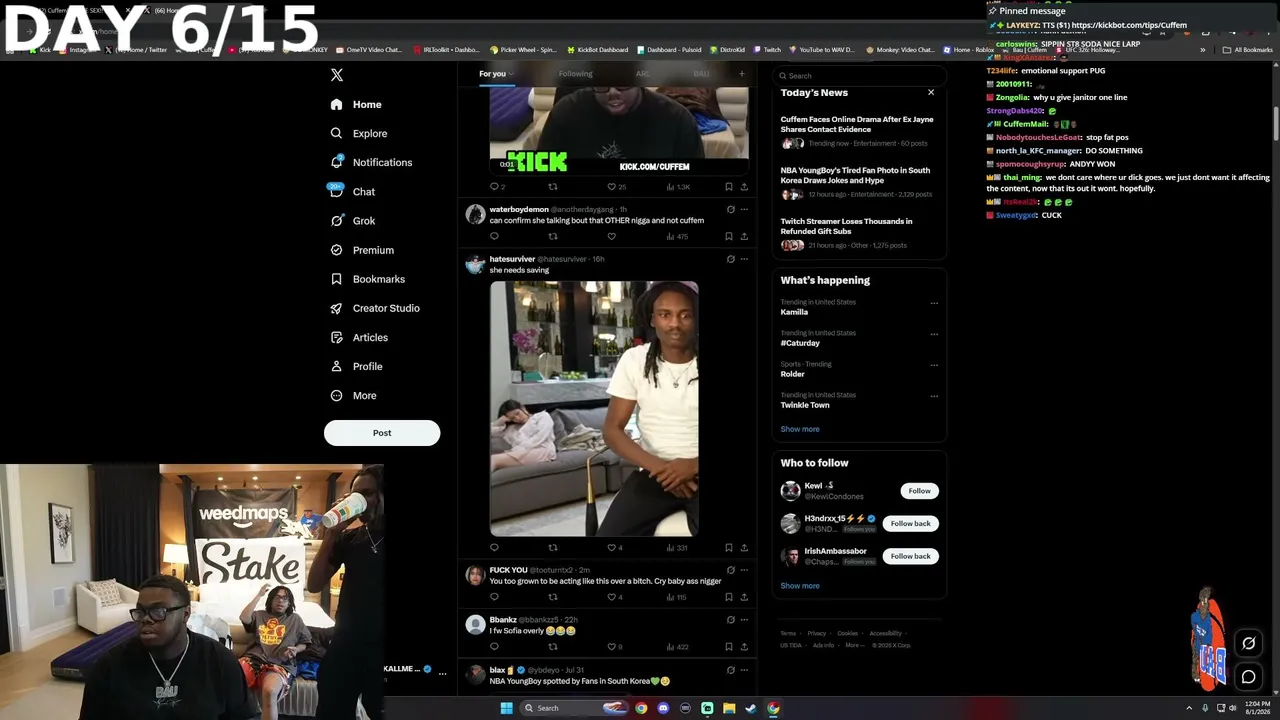Open Premium in the sidebar
The image size is (1280, 720).
click(x=362, y=250)
